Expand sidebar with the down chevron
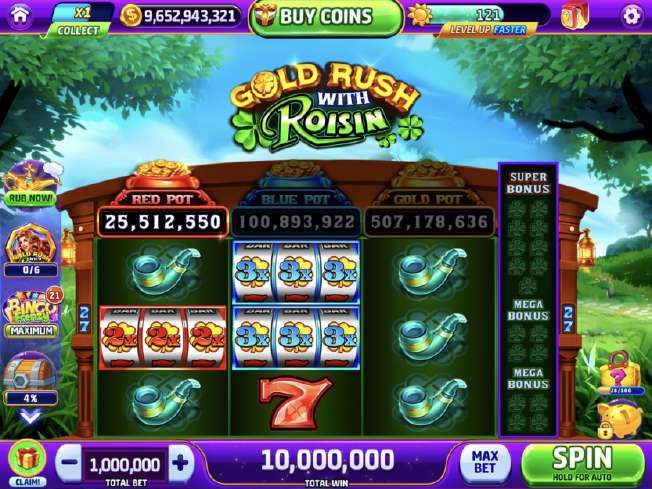Viewport: 652px width, 489px height. (31, 416)
